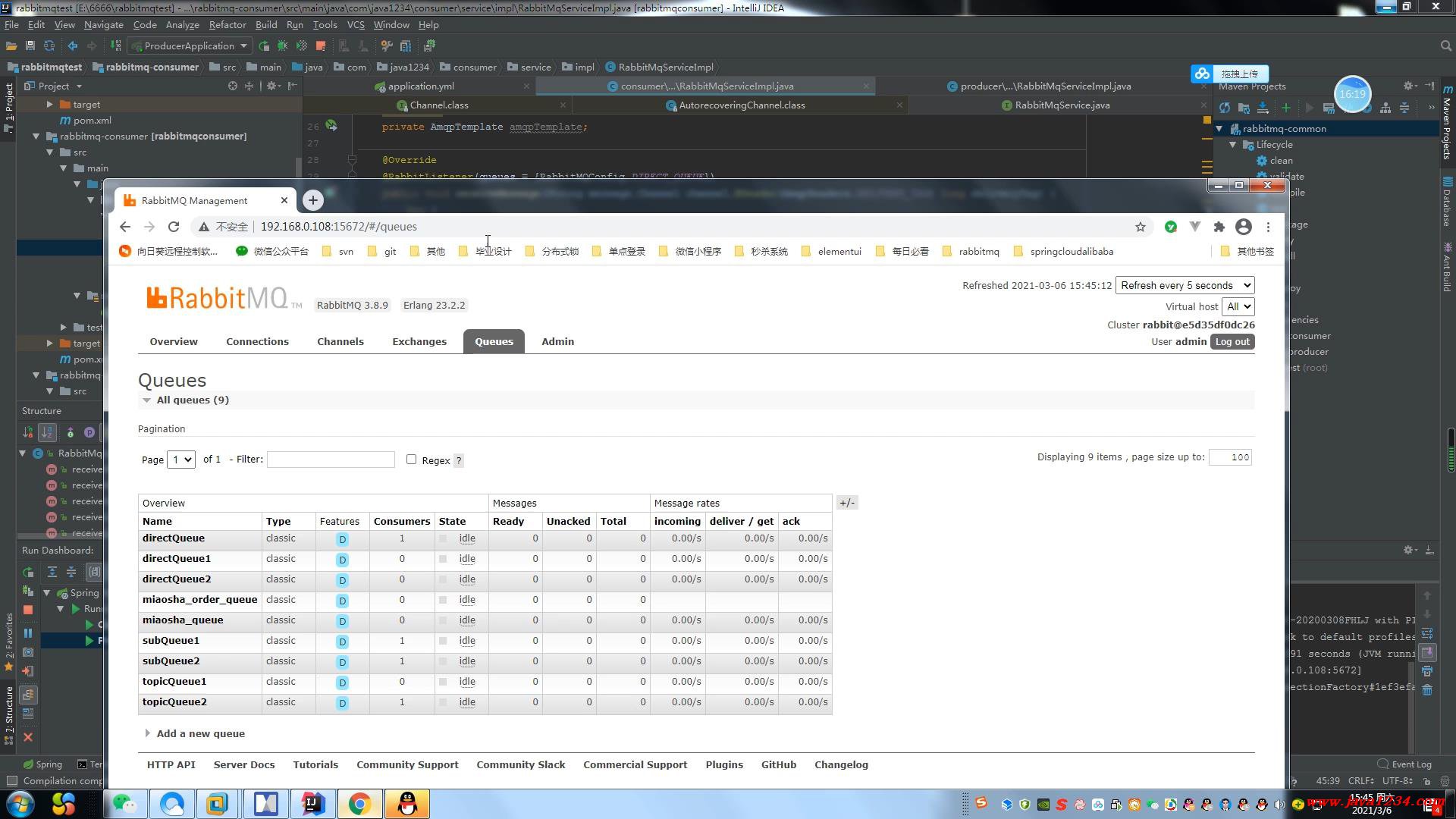1456x819 pixels.
Task: Open Project Structure icon in IntelliJ toolbar
Action: click(406, 45)
